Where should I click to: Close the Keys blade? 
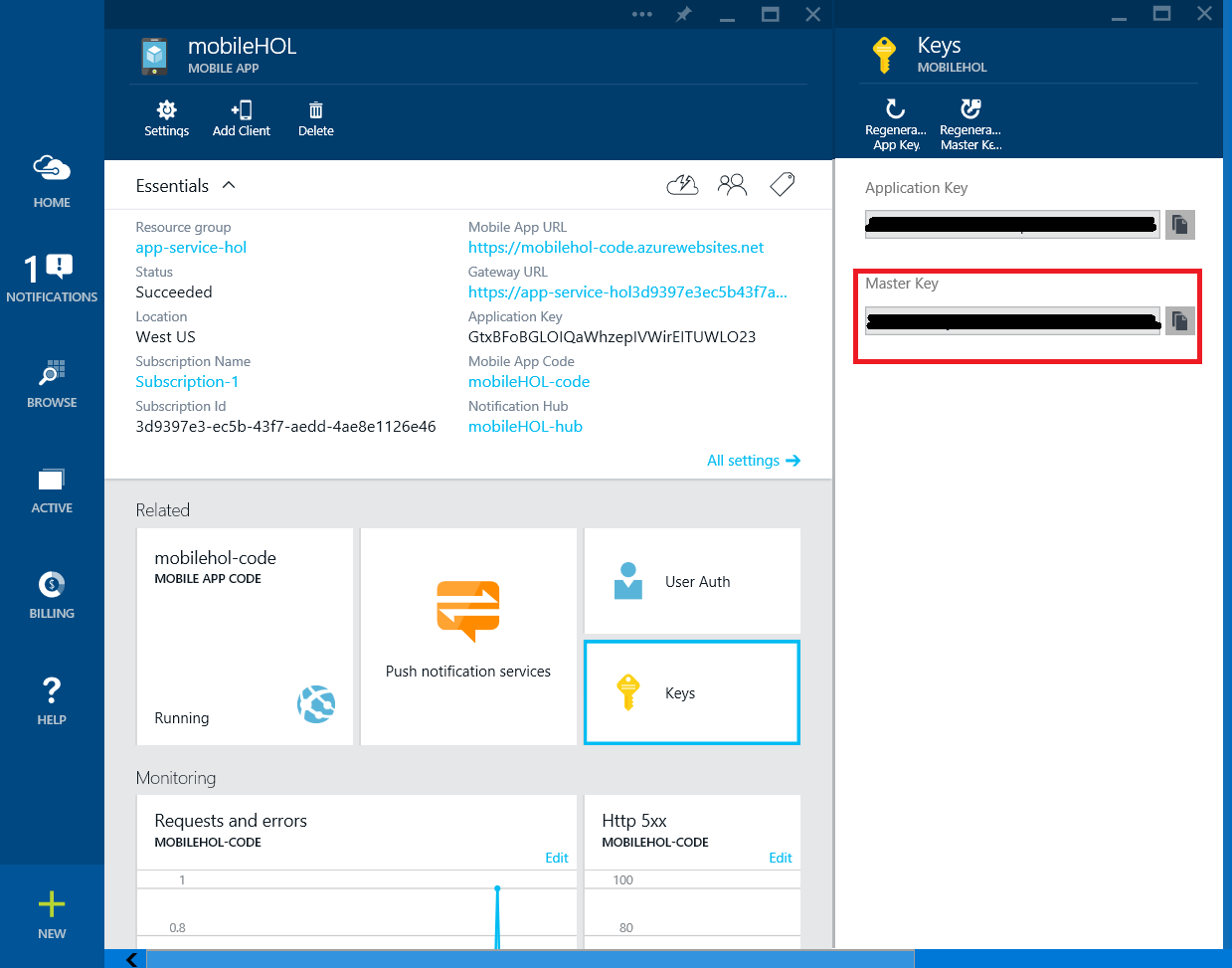coord(1204,13)
